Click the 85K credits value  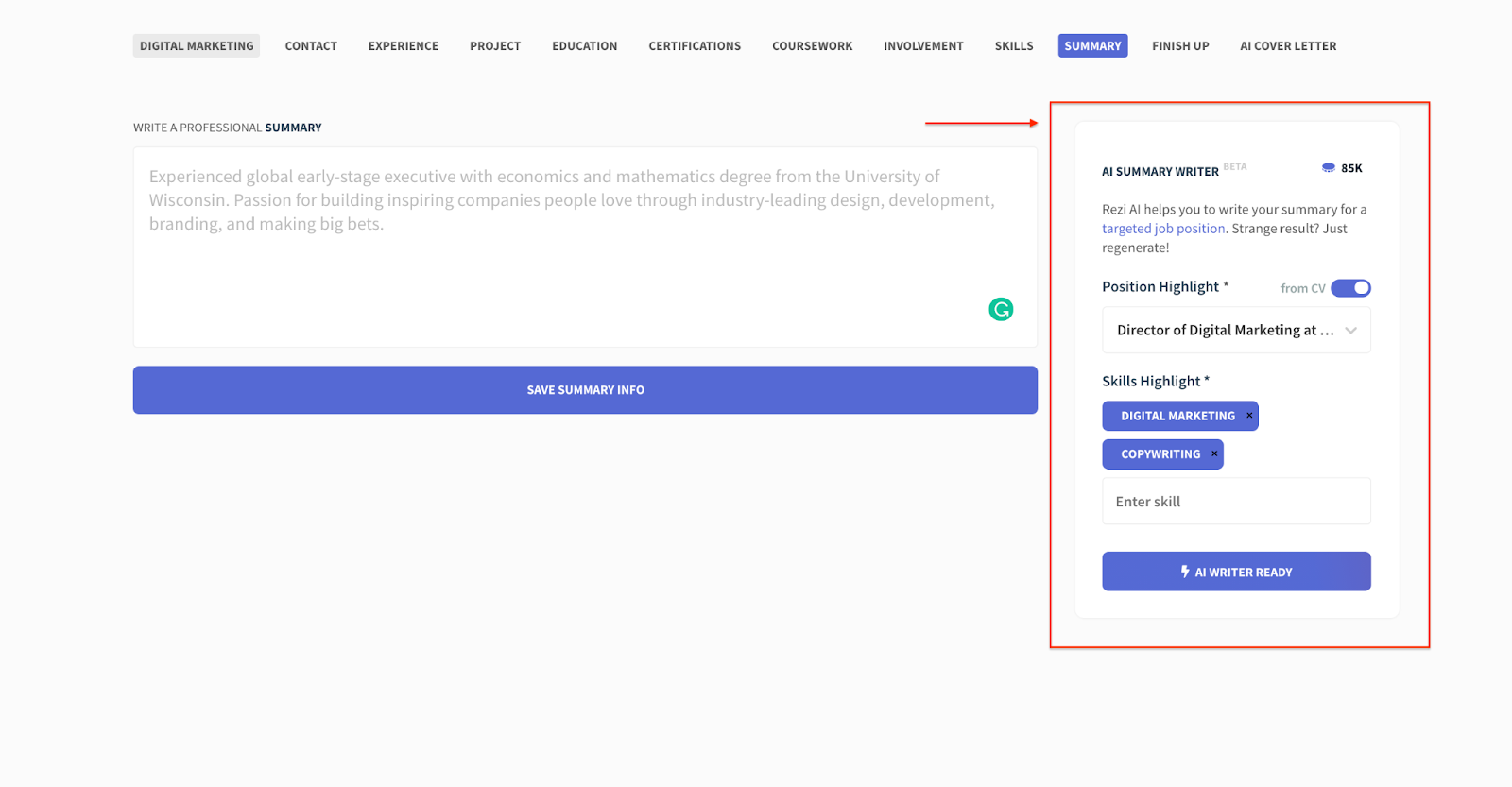coord(1351,168)
